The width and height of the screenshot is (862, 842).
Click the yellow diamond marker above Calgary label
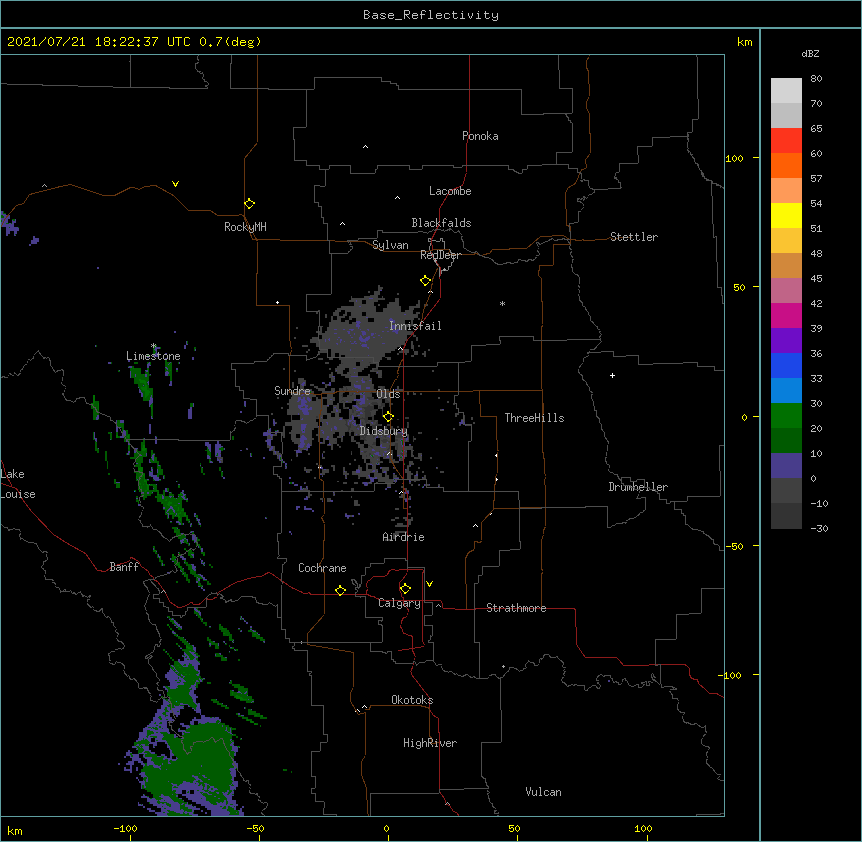click(x=405, y=589)
